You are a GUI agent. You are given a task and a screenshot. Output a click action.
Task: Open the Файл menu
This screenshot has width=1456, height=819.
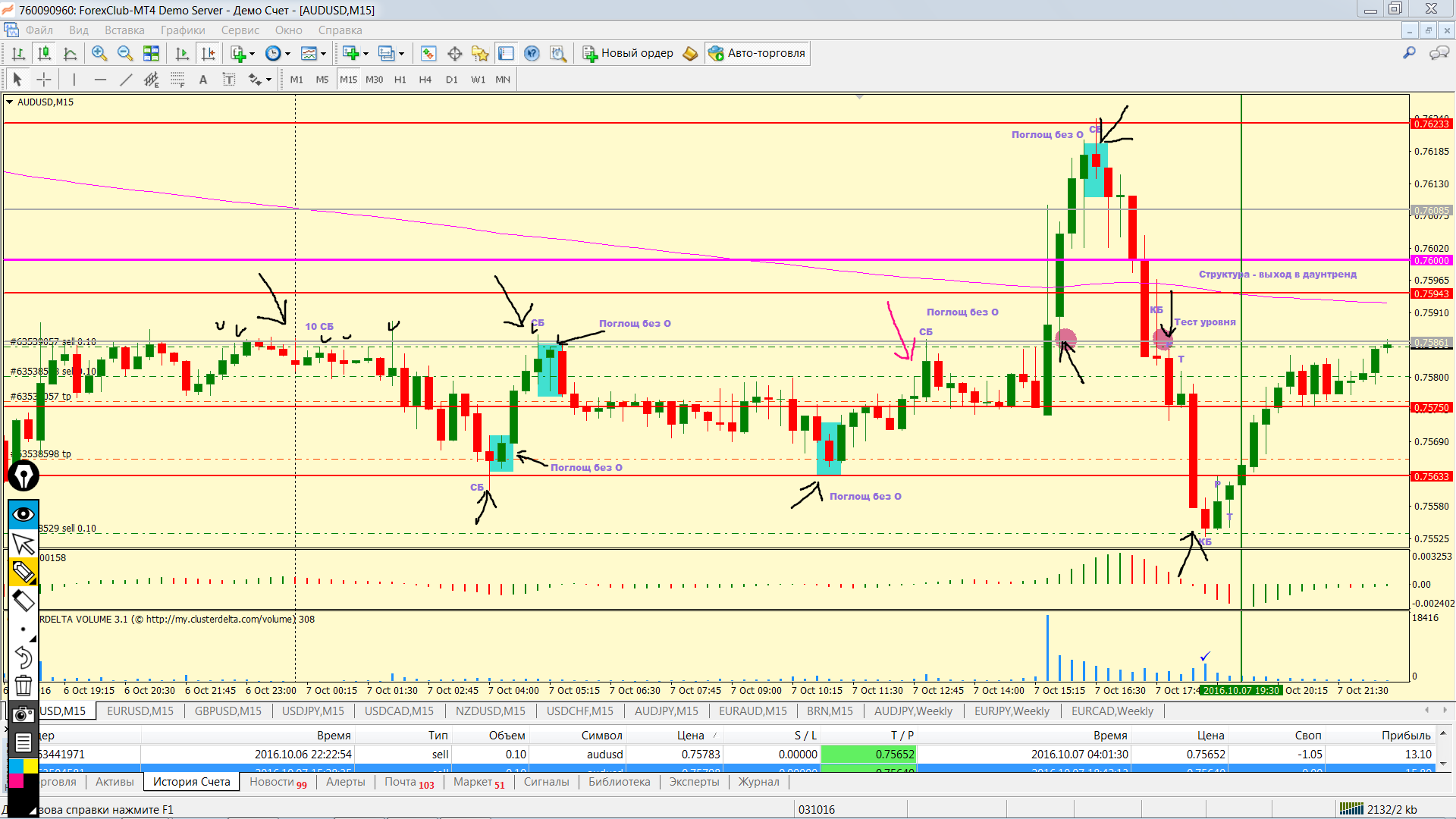tap(39, 30)
